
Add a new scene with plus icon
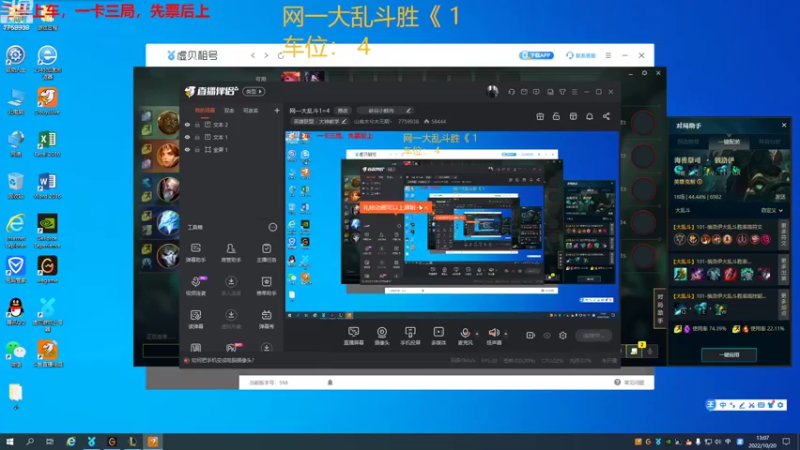coord(277,110)
